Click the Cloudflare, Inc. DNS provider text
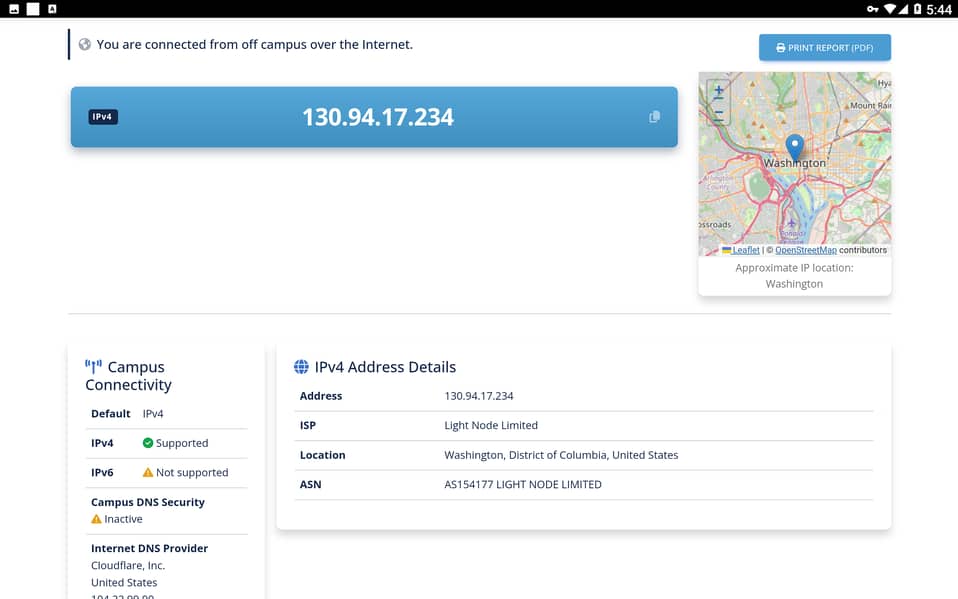Viewport: 958px width, 599px height. [x=128, y=565]
